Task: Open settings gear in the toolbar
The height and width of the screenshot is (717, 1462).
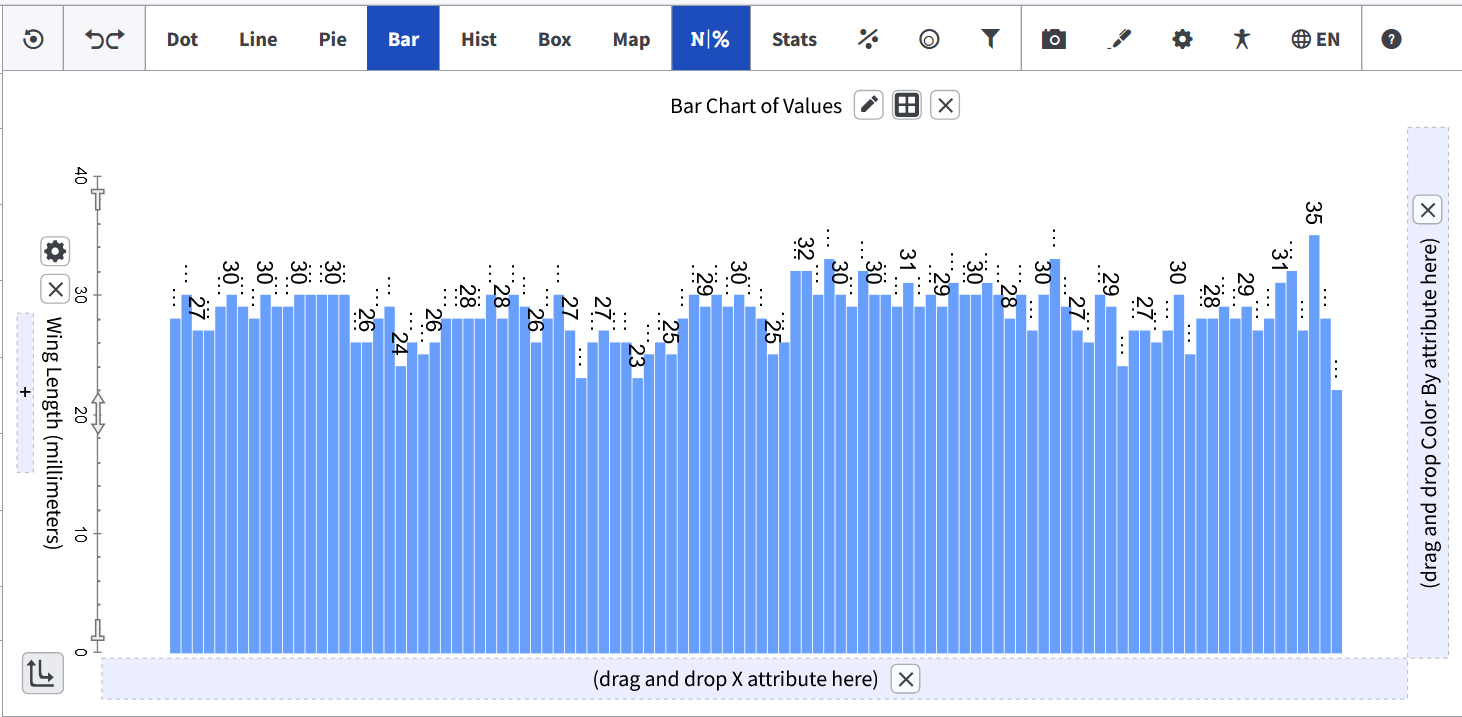Action: [1182, 39]
